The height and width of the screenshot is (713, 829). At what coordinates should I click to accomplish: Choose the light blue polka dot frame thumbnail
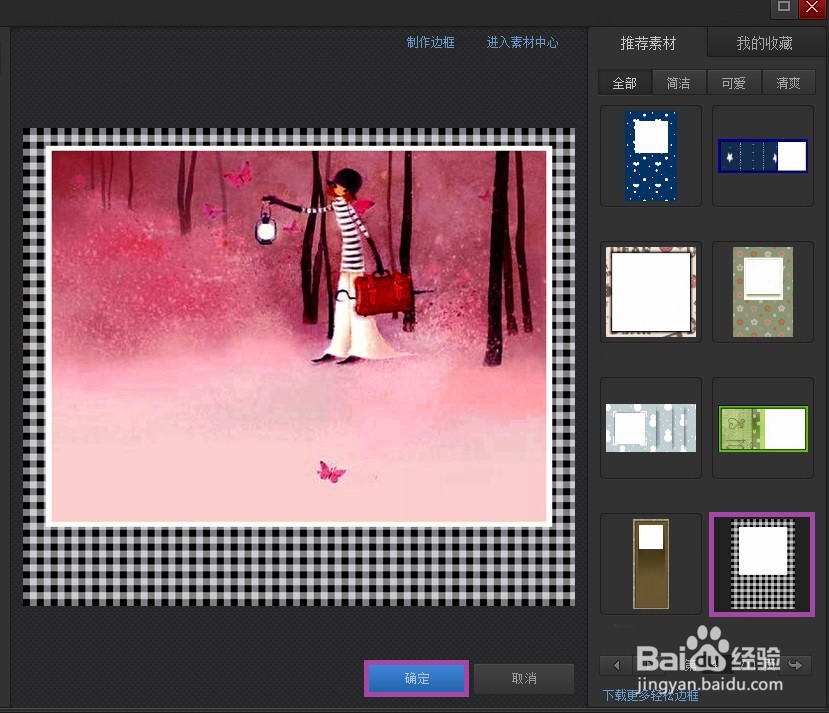(x=651, y=428)
